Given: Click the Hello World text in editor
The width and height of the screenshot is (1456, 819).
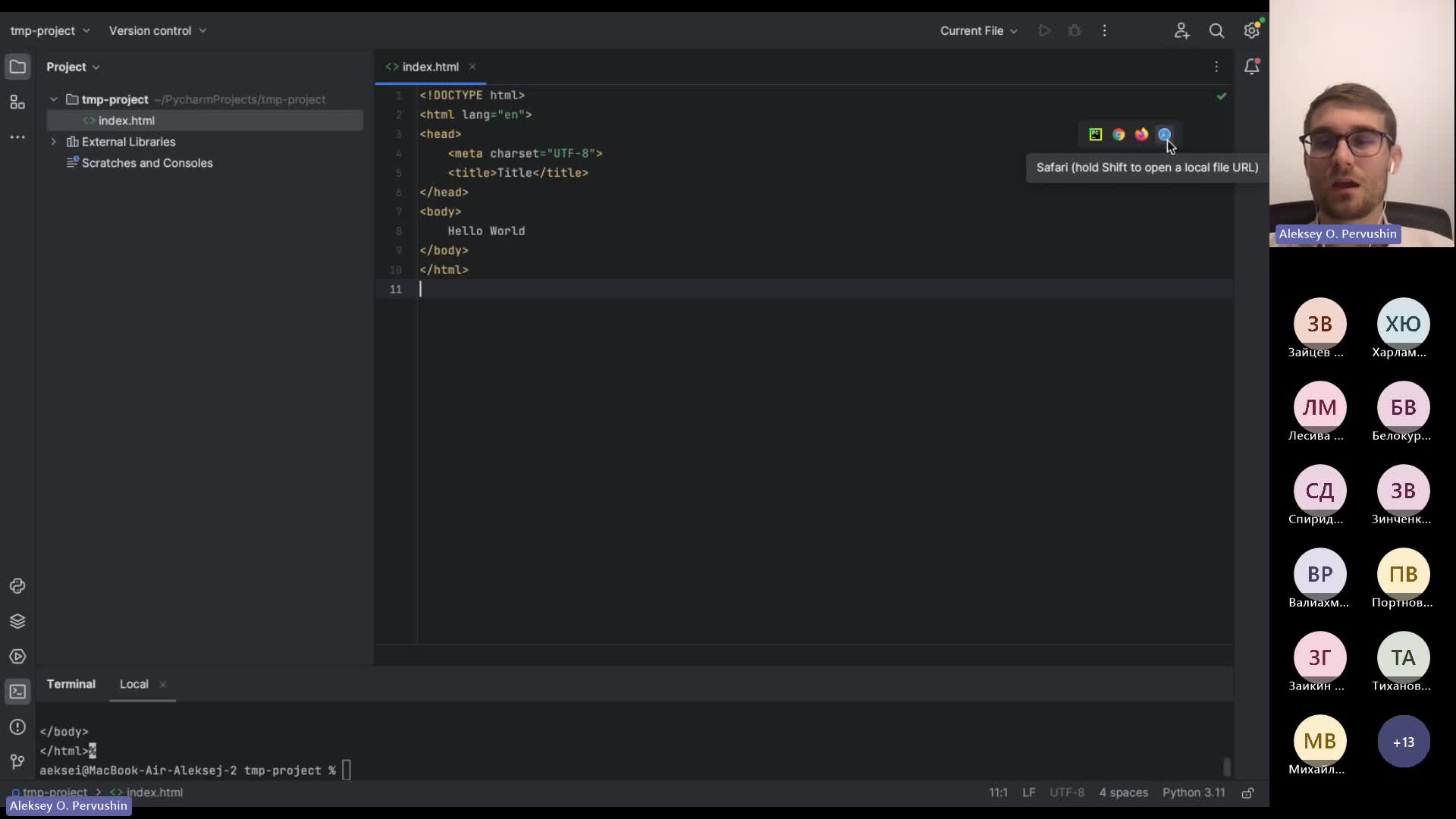Looking at the screenshot, I should (x=486, y=231).
